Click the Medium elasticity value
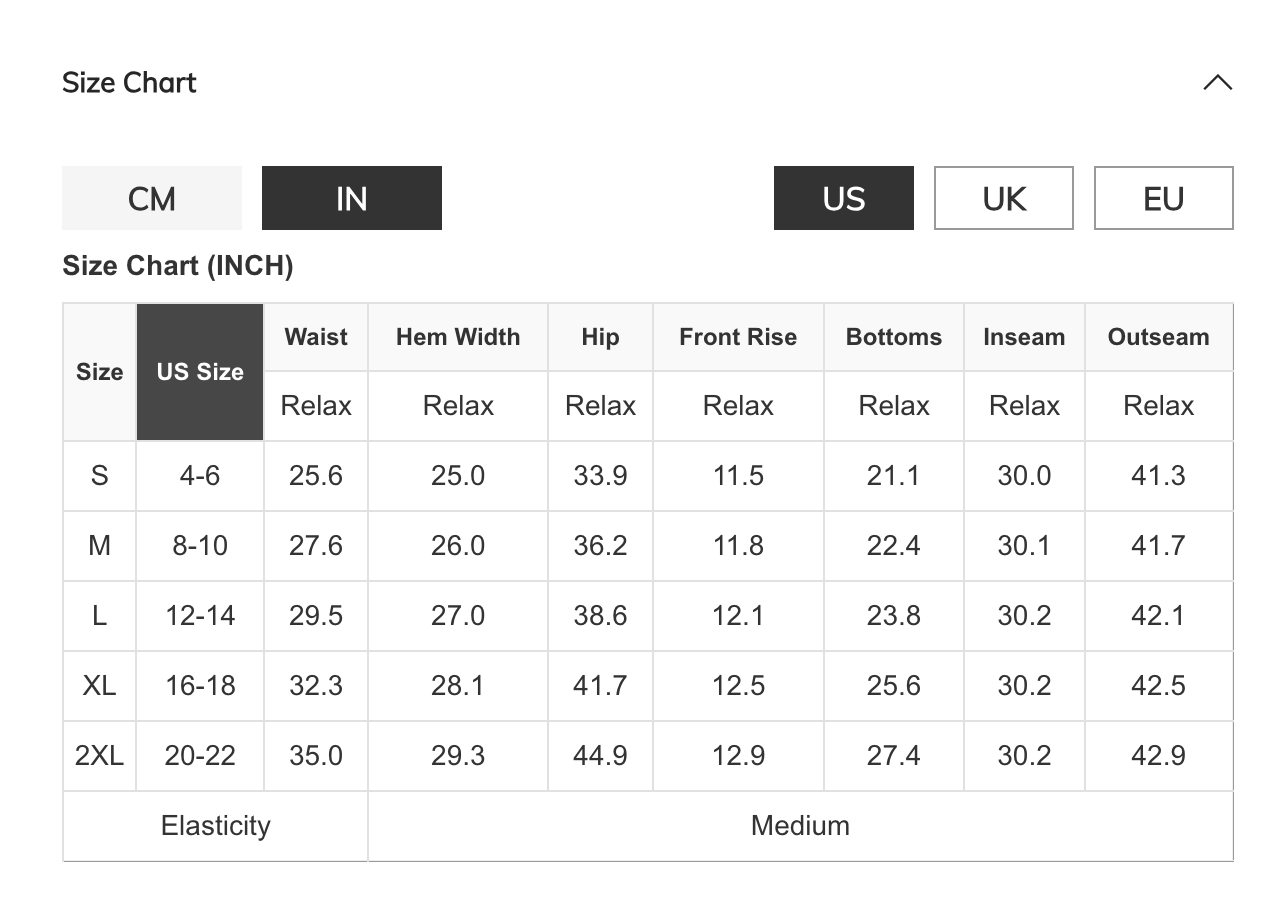Screen dimensions: 1274x914 pos(800,826)
